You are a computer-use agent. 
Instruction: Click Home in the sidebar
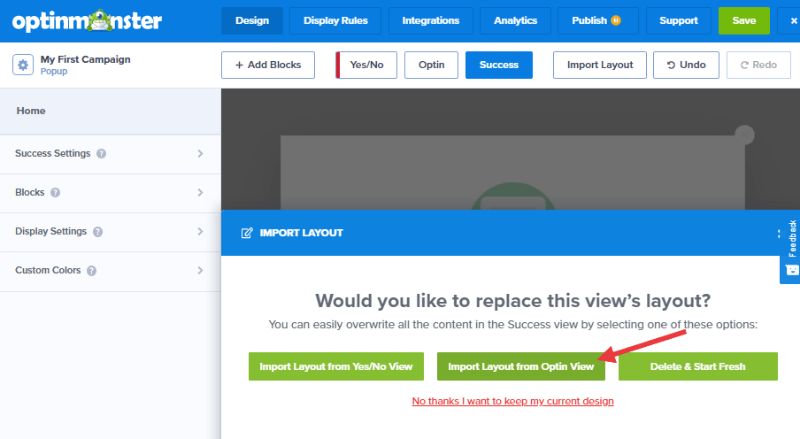pos(110,111)
